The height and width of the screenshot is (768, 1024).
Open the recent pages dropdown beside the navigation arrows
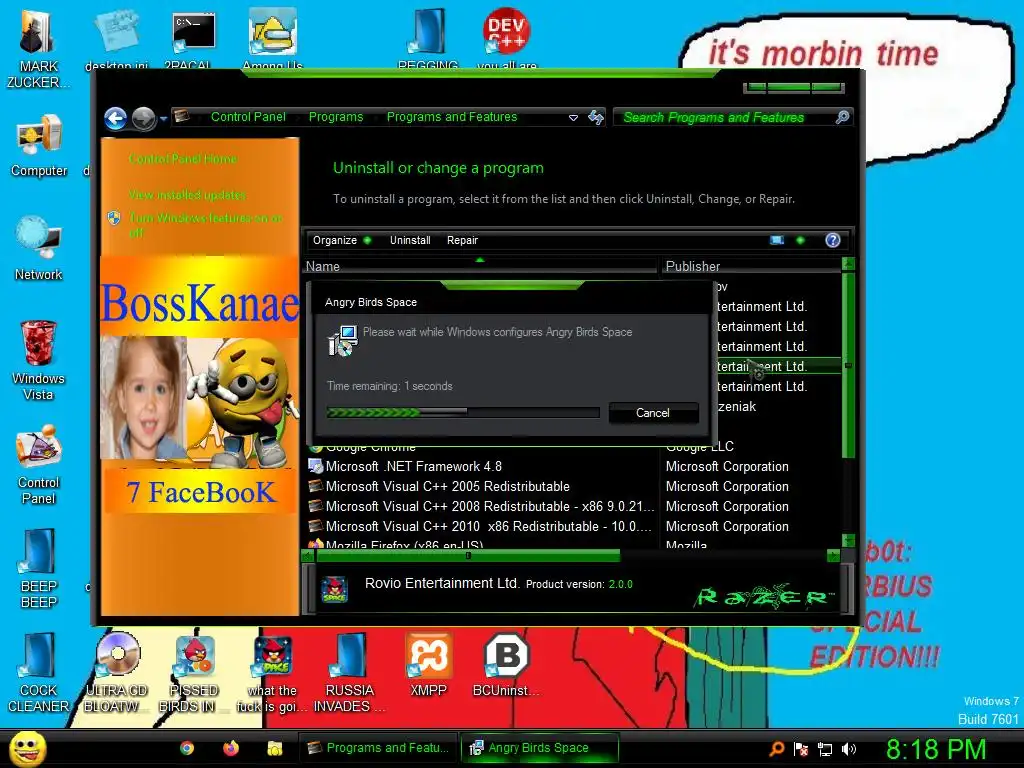pos(163,118)
